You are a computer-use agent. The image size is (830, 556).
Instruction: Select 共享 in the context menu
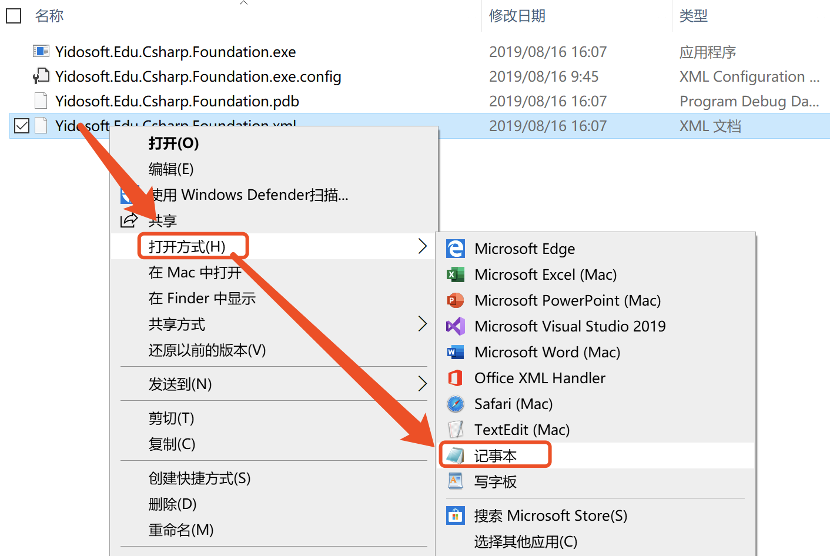[x=163, y=220]
